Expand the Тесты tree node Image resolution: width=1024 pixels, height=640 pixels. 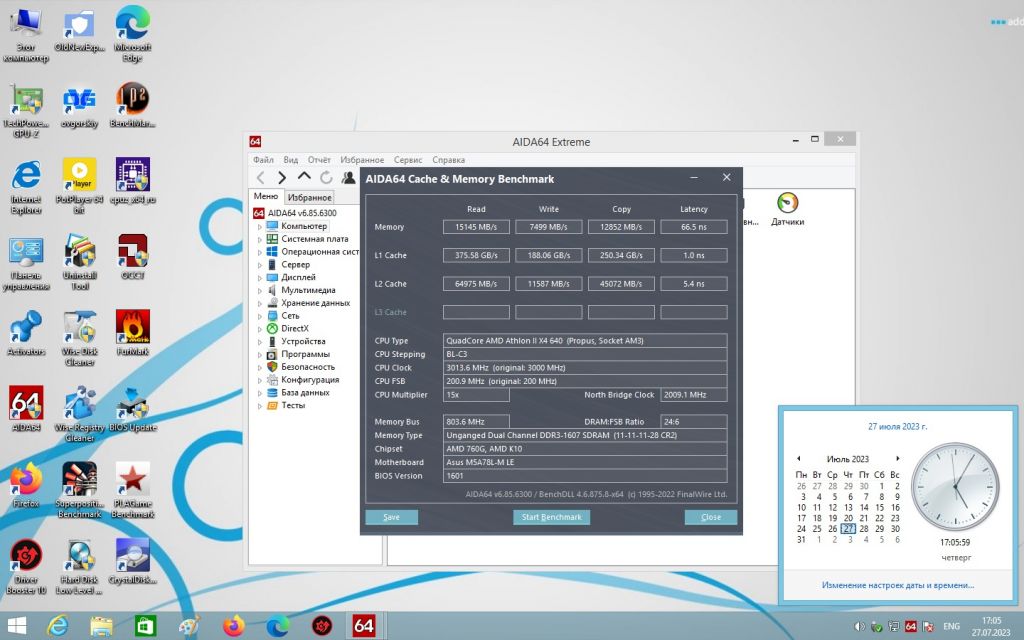(x=259, y=406)
